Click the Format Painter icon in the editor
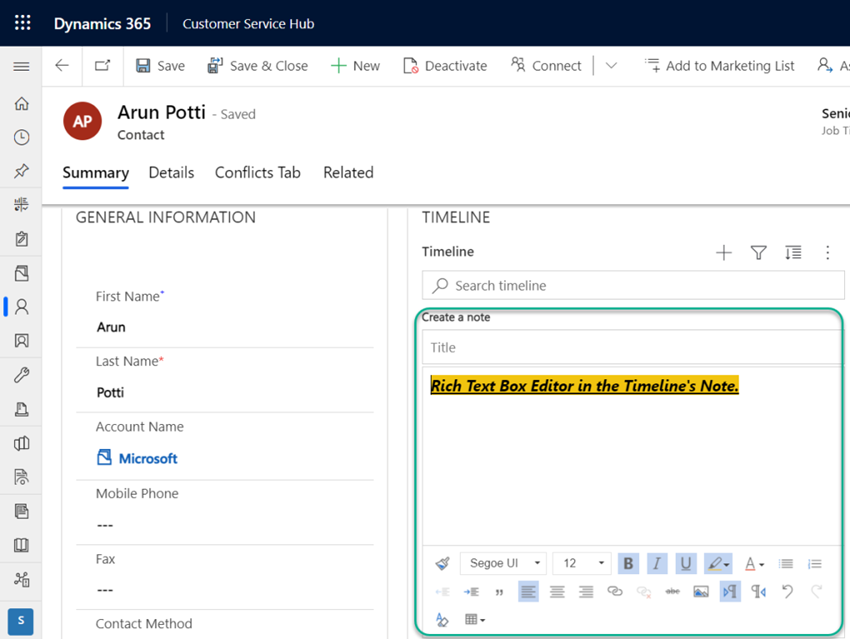The height and width of the screenshot is (639, 850). point(443,563)
